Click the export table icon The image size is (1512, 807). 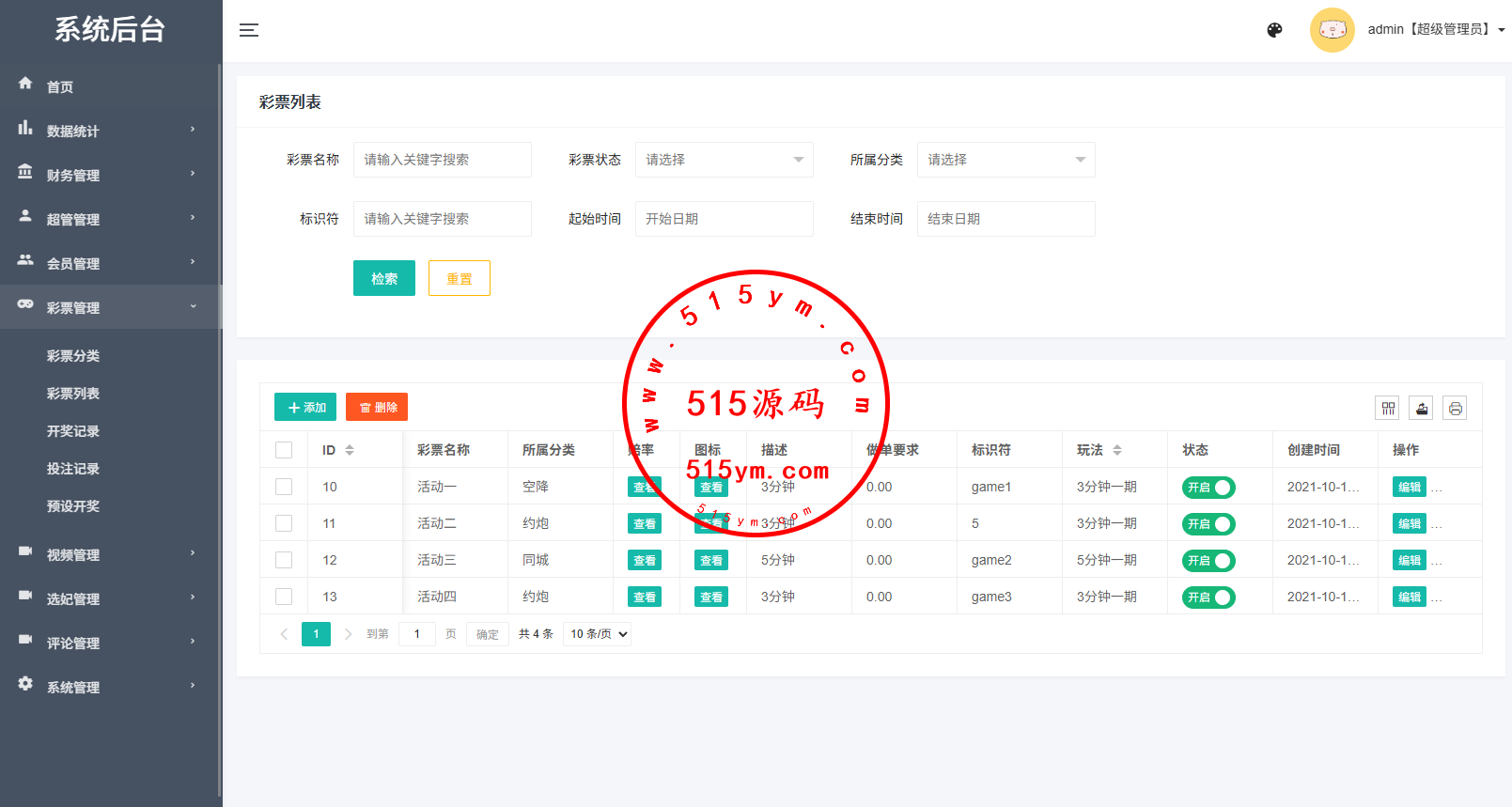[1421, 408]
